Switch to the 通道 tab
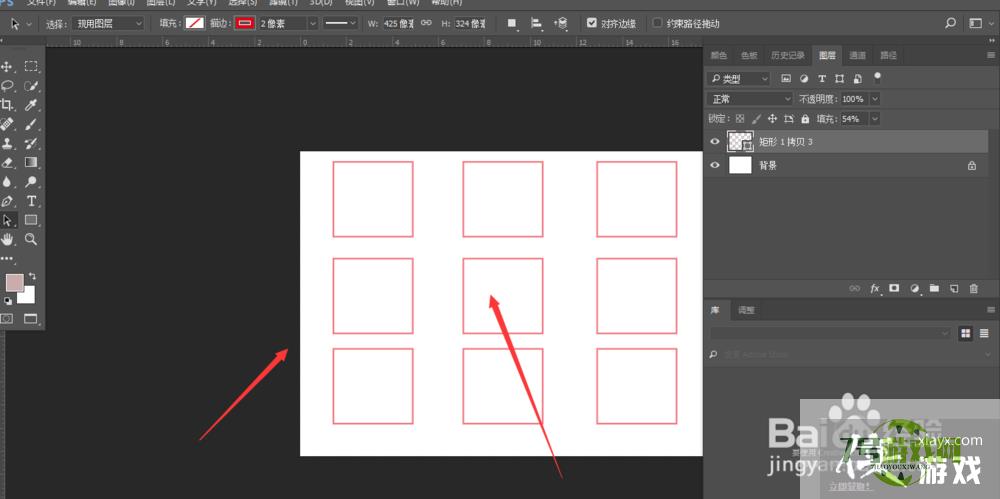 click(x=858, y=56)
